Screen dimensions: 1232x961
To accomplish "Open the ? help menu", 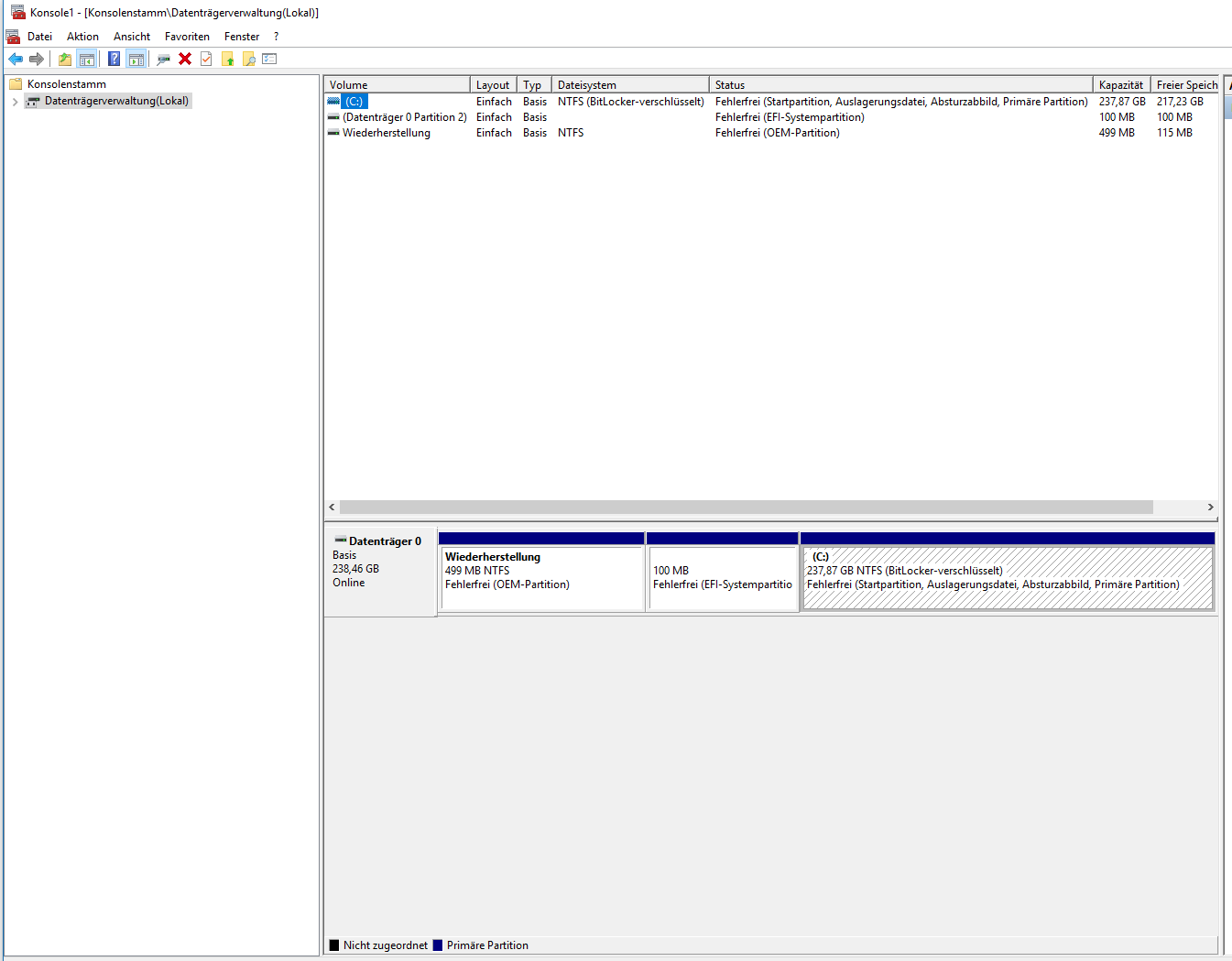I will pos(276,37).
